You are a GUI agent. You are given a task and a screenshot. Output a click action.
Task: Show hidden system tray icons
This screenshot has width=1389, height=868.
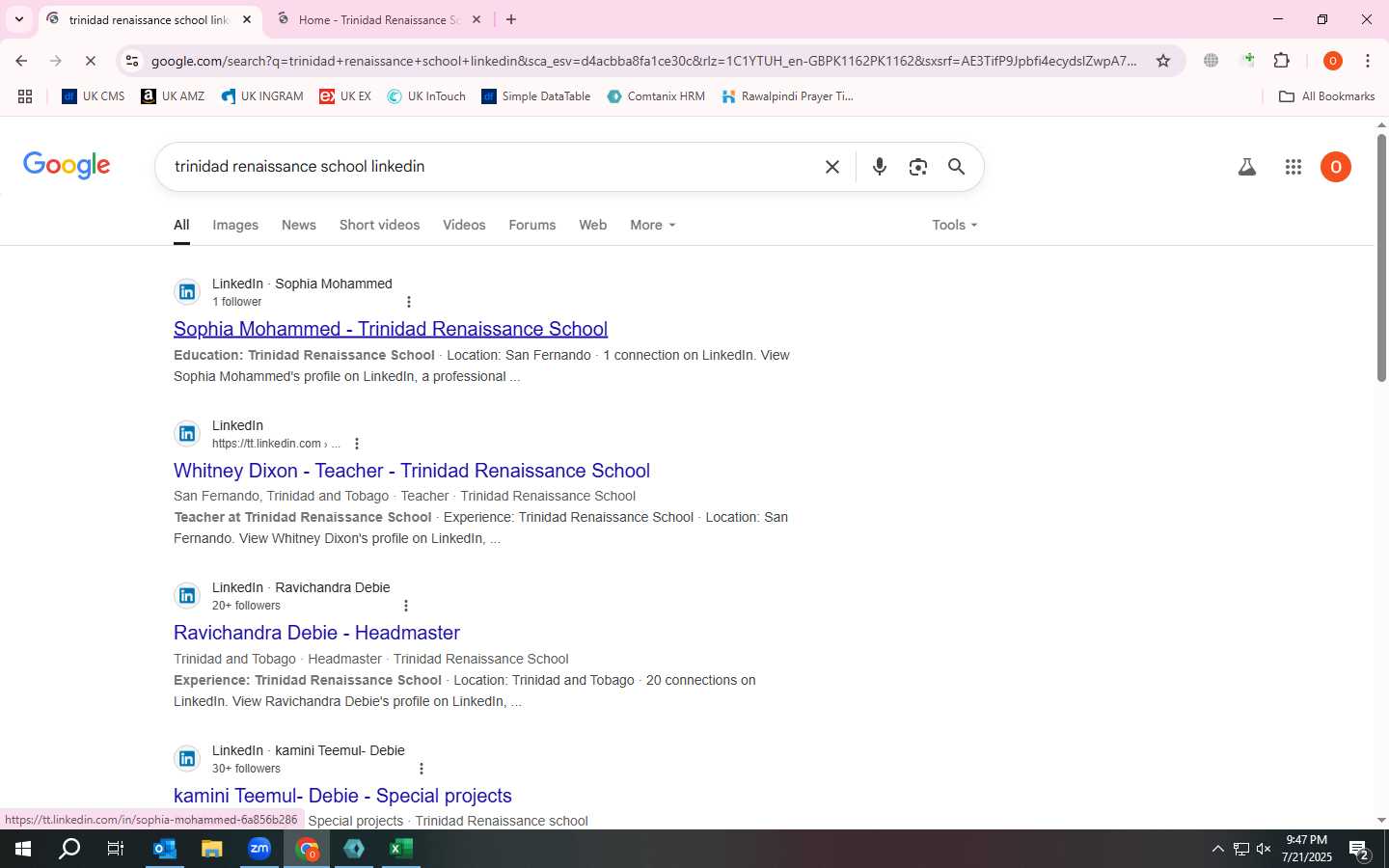[x=1217, y=849]
